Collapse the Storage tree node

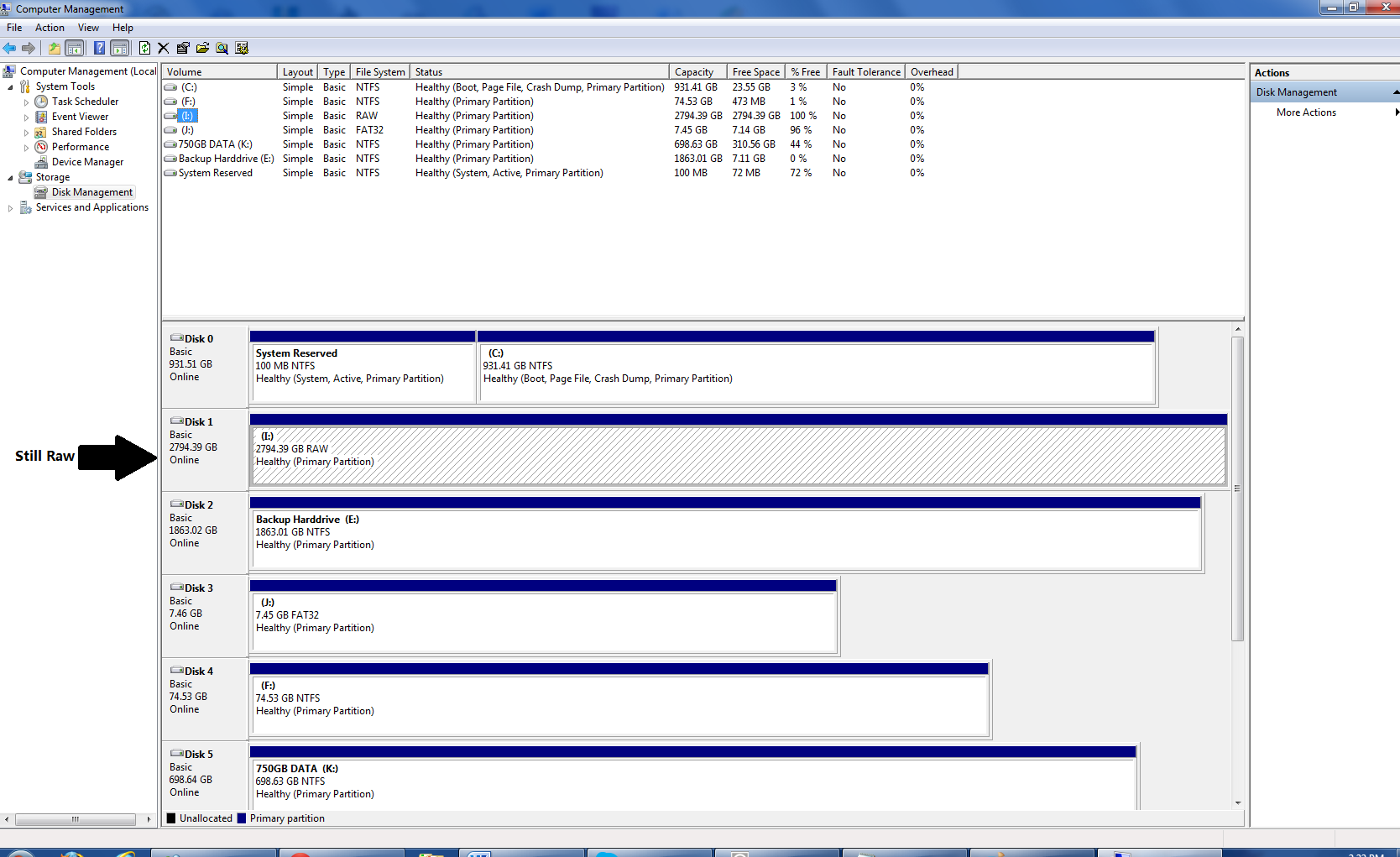point(10,177)
